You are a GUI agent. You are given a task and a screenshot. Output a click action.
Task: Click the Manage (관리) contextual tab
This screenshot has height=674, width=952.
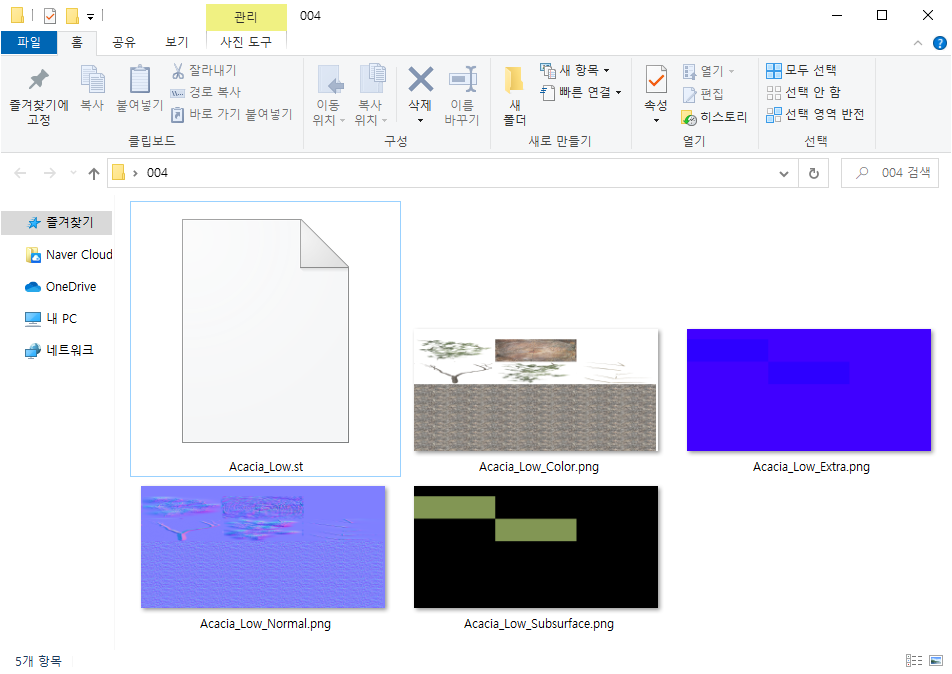tap(246, 17)
